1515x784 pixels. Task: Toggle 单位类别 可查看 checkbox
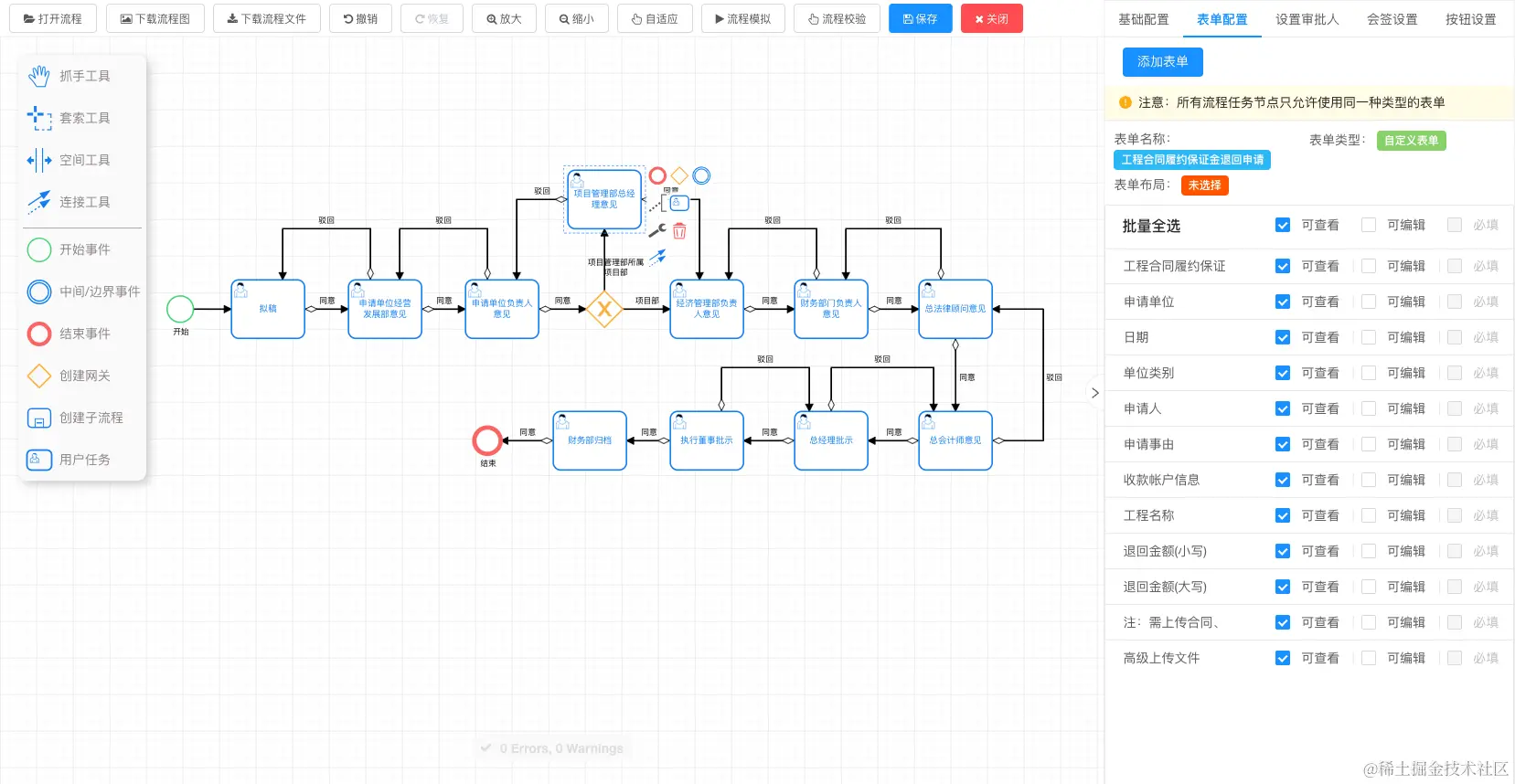[1283, 373]
